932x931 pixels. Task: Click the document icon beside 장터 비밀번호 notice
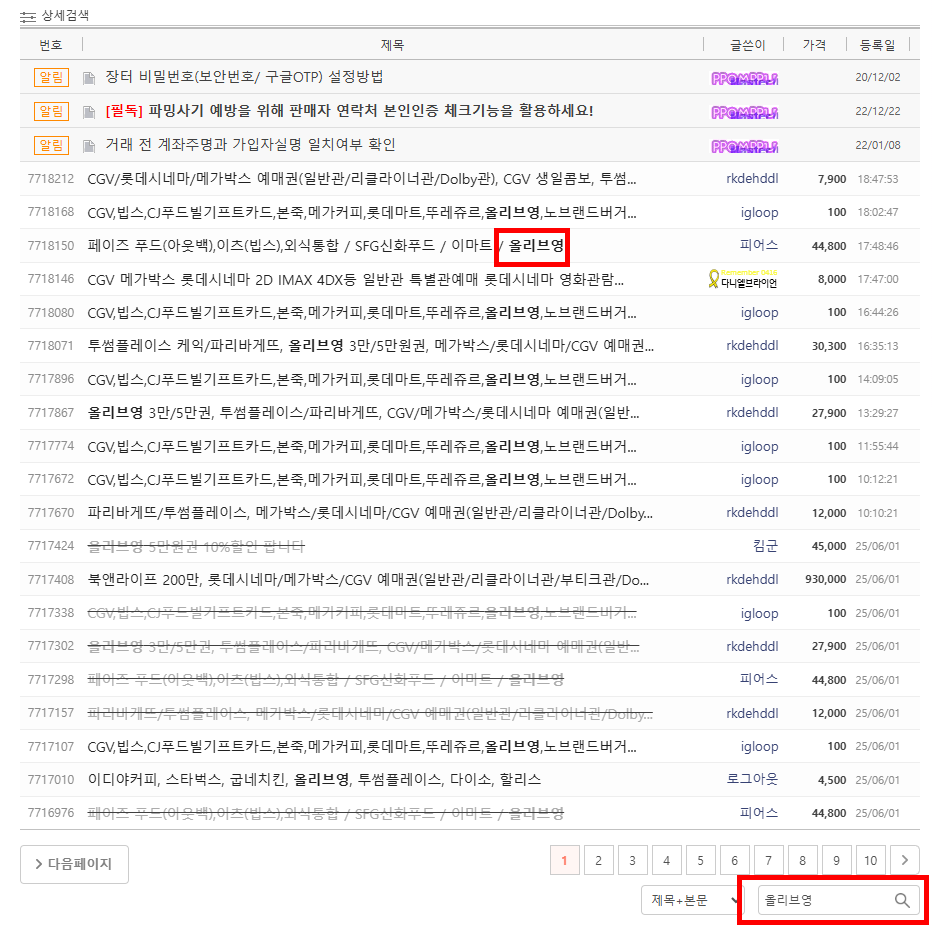pyautogui.click(x=89, y=78)
